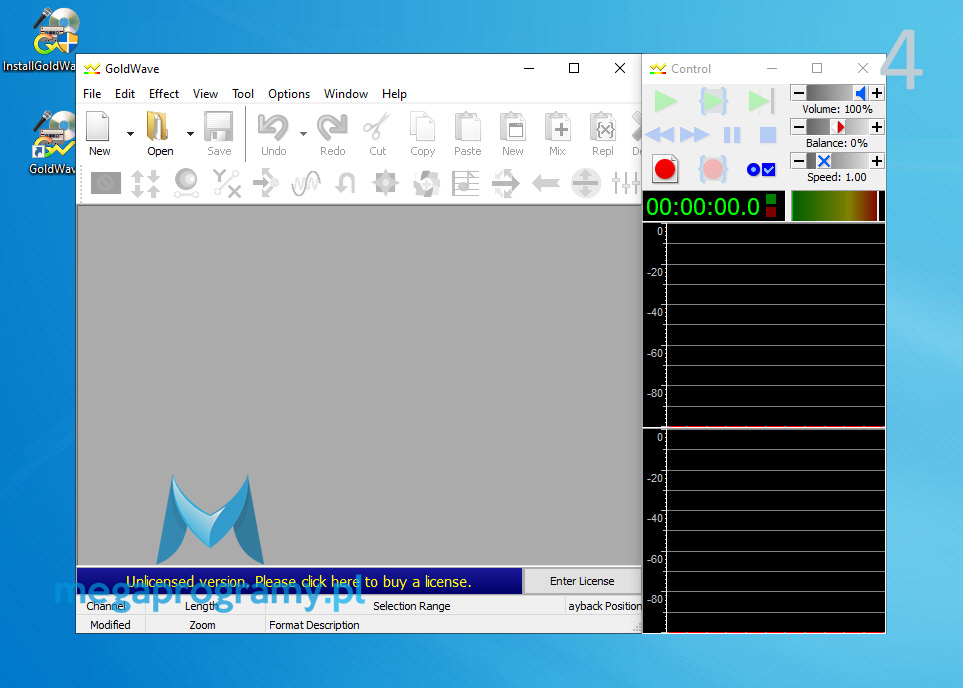Click the Y-X branch effect icon
The image size is (963, 688).
pos(226,183)
